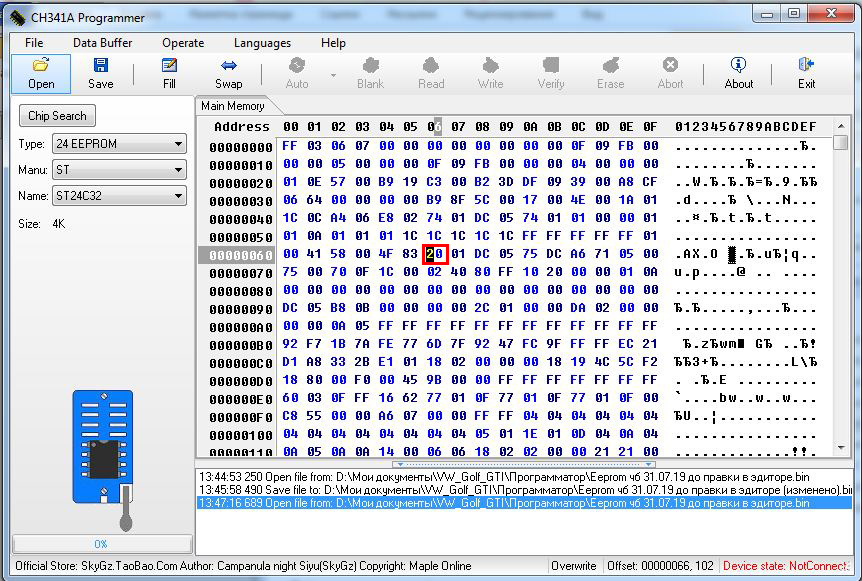Viewport: 862px width, 581px height.
Task: Click the ASCII column of row 00000060
Action: [745, 254]
